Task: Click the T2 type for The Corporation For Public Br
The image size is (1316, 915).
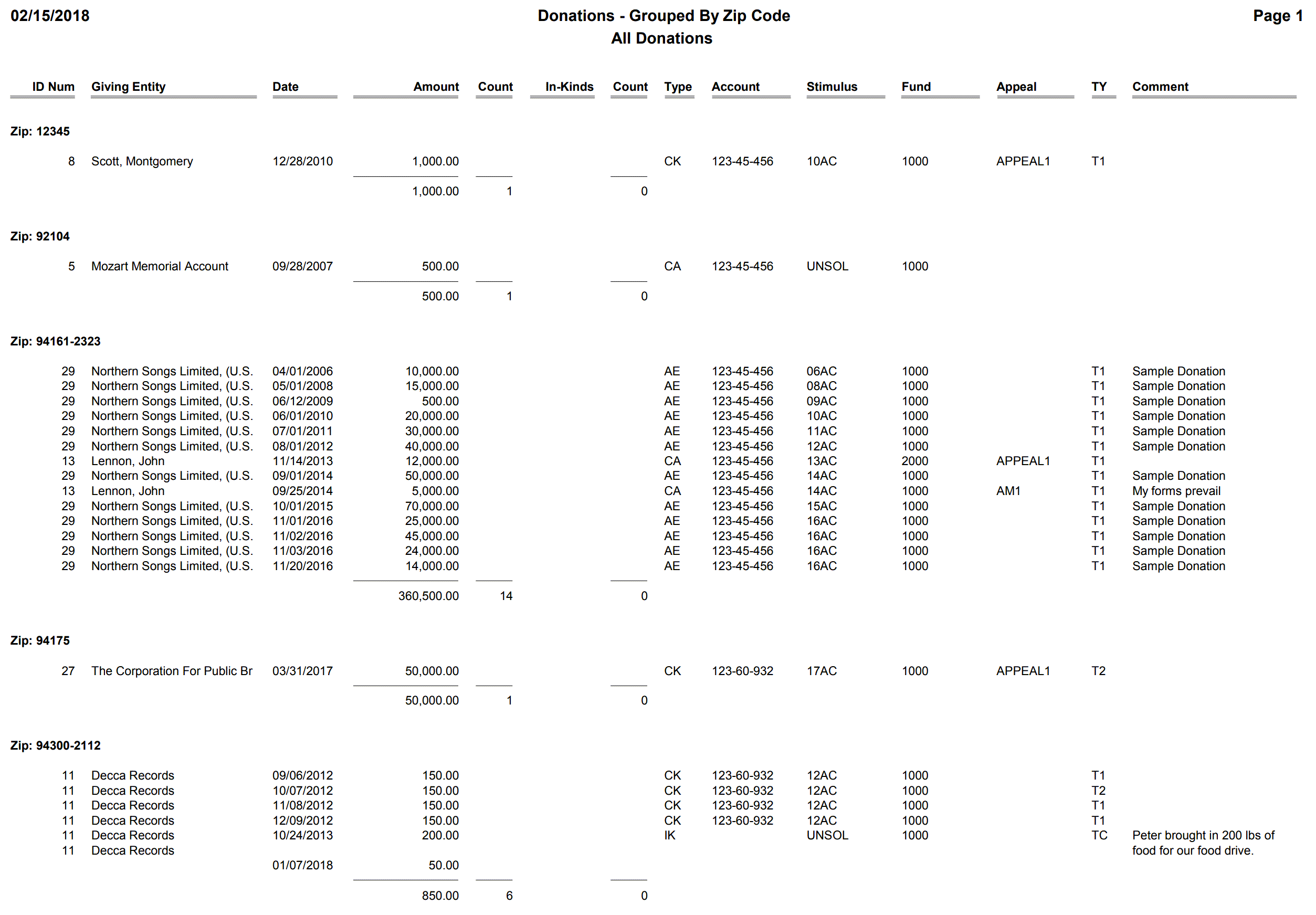Action: [1098, 671]
